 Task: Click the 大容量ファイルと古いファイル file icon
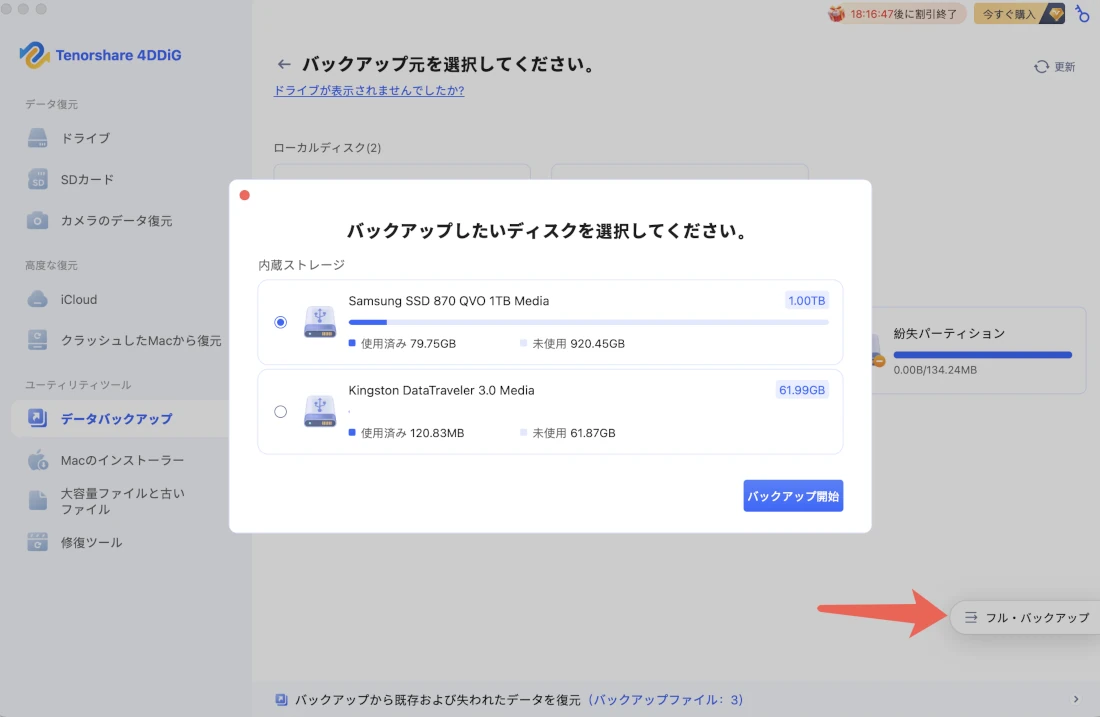pyautogui.click(x=37, y=501)
